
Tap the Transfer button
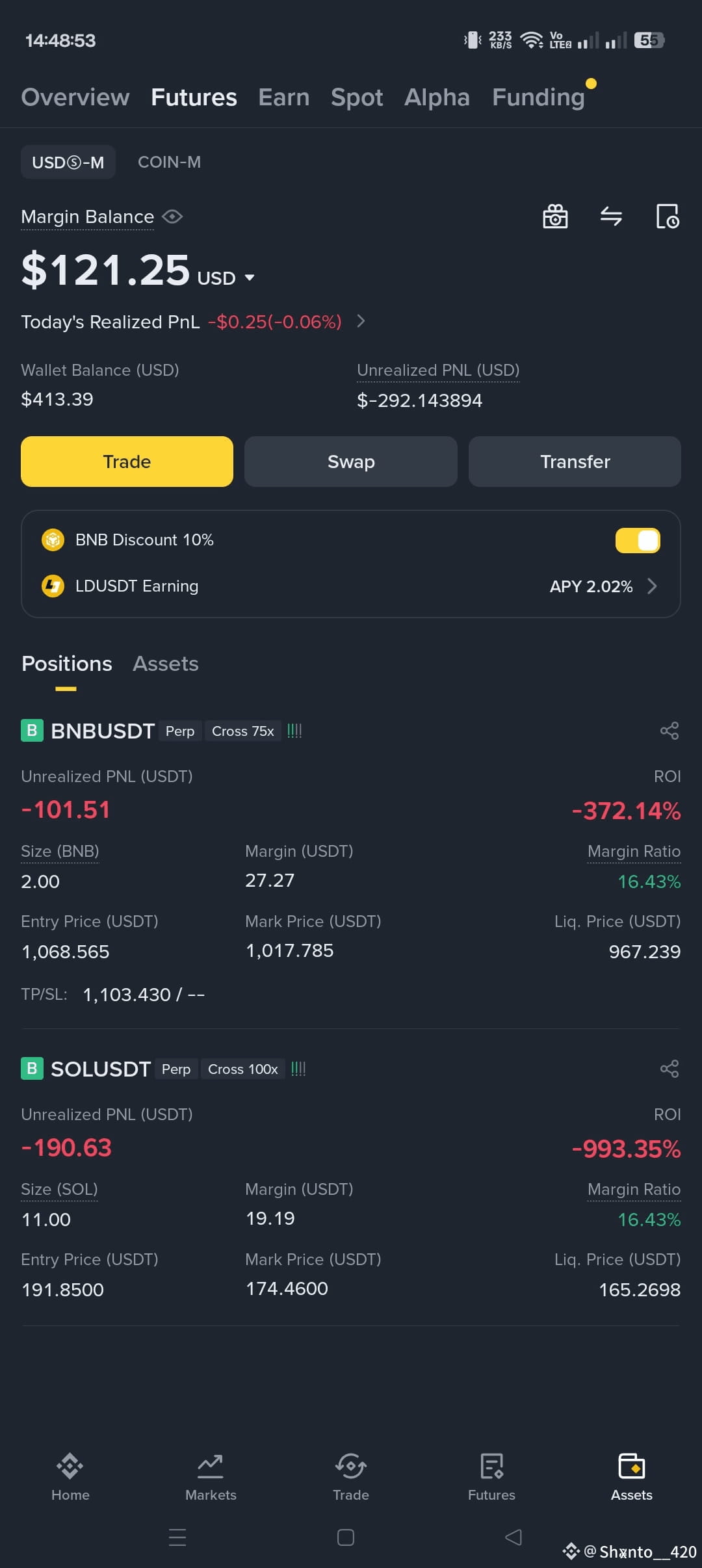[x=575, y=462]
